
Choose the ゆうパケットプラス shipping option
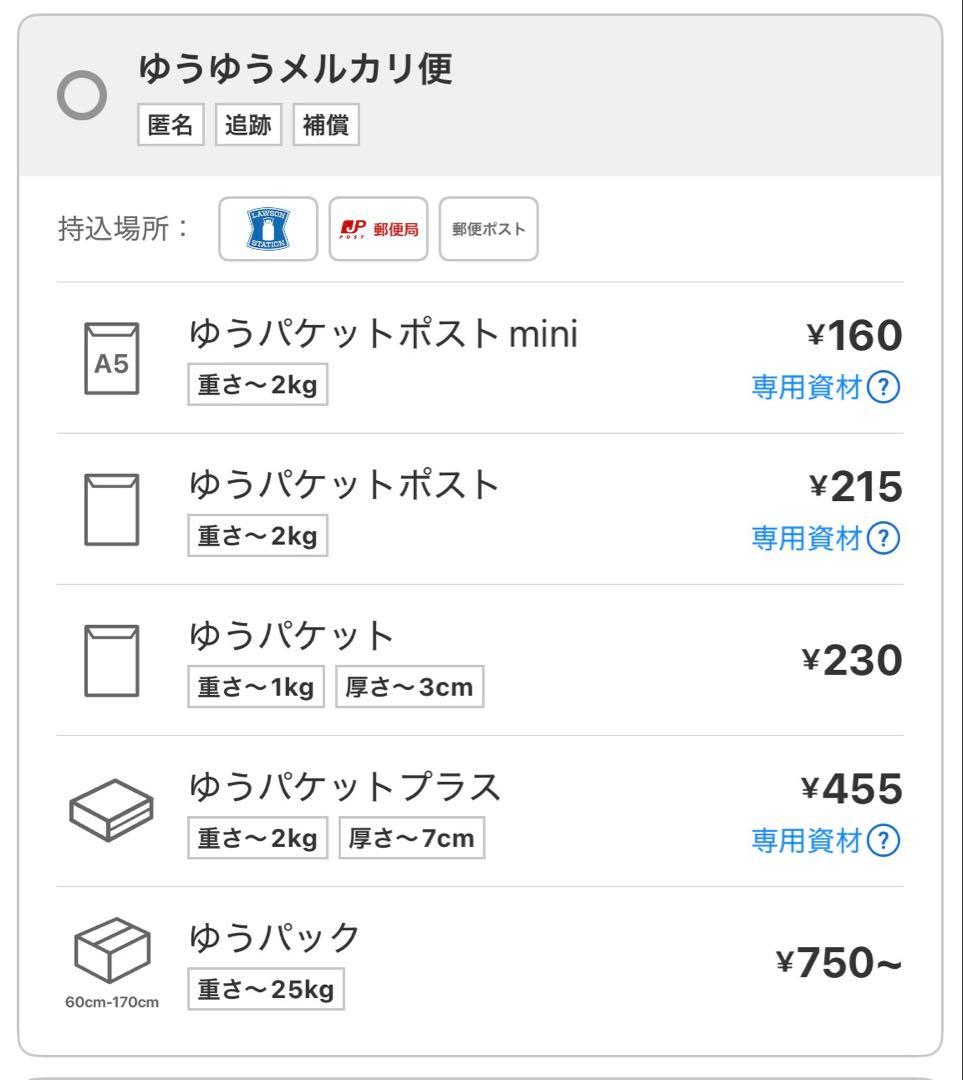344,787
